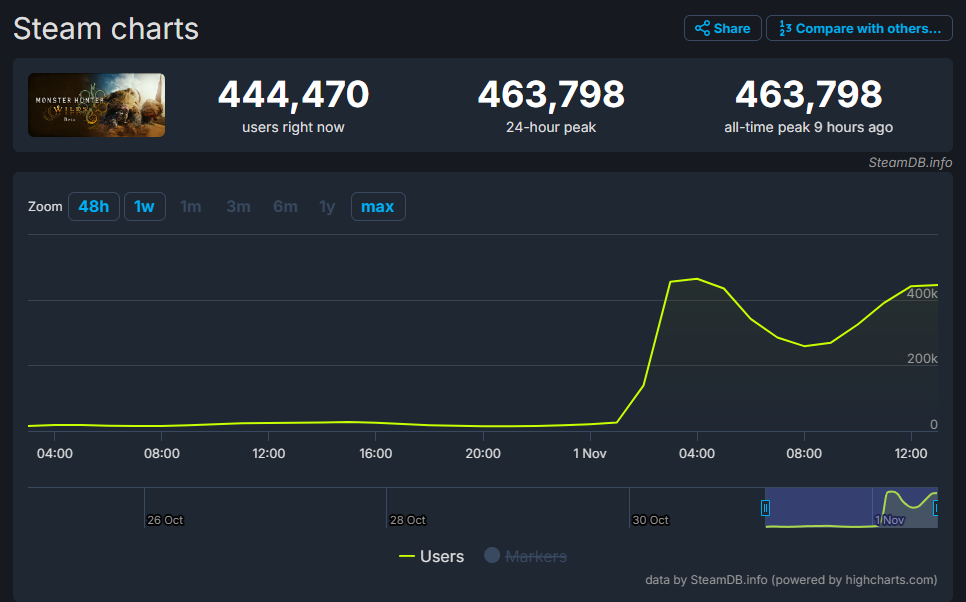Image resolution: width=966 pixels, height=602 pixels.
Task: Open Compare with others dialog
Action: [x=859, y=28]
